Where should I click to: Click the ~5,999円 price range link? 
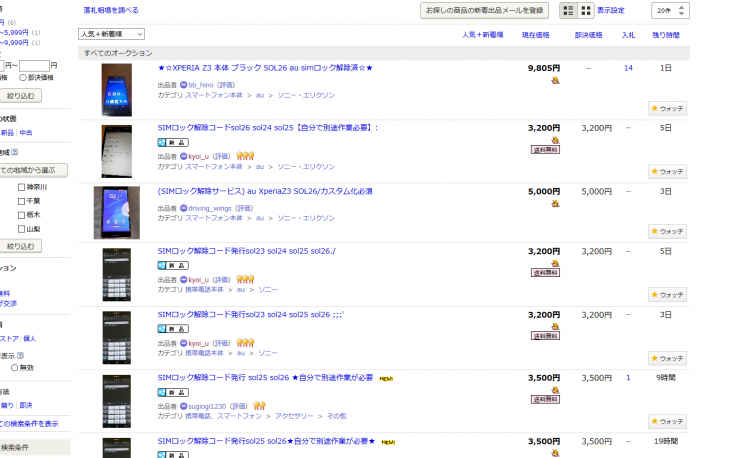tap(14, 33)
